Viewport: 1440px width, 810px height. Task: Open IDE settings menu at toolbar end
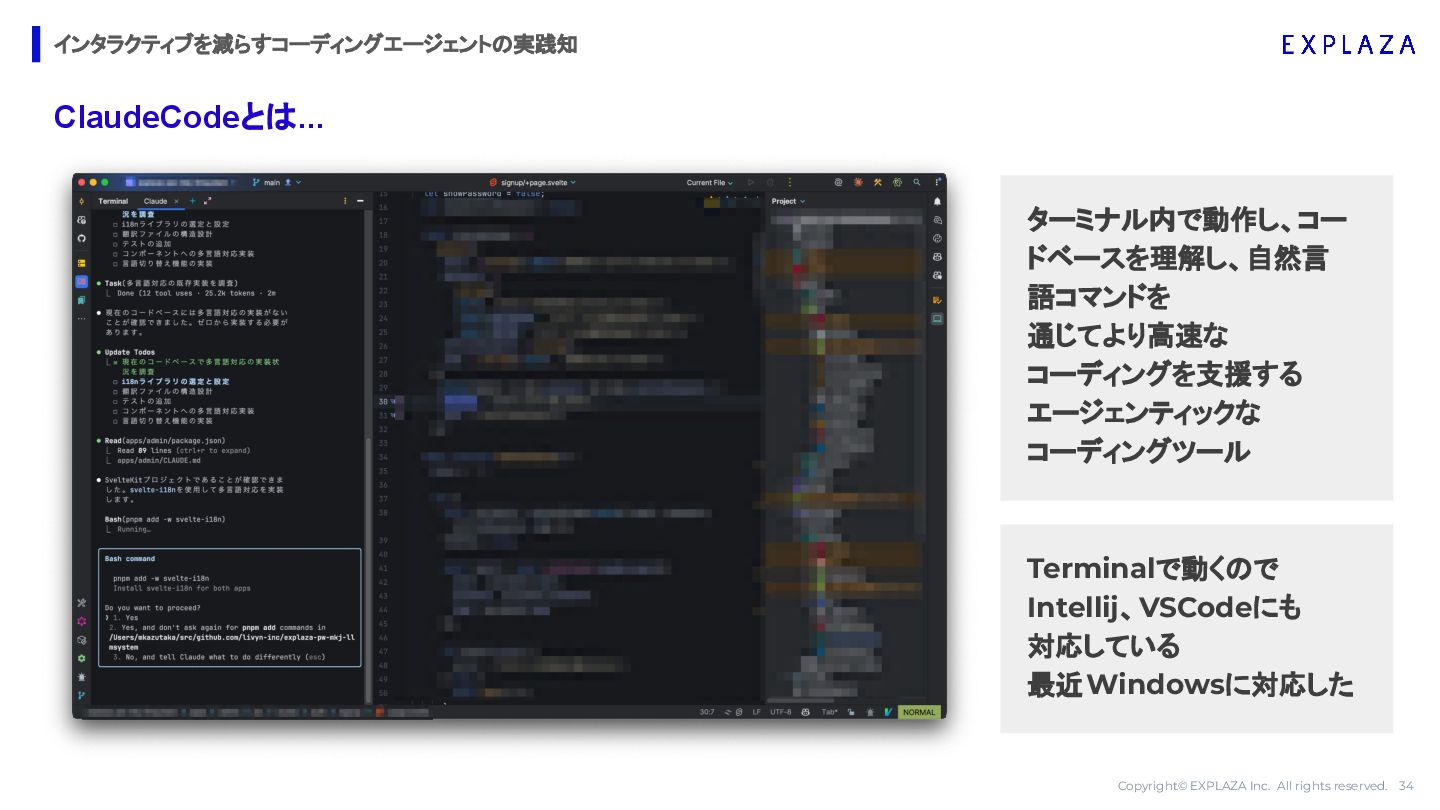[938, 183]
